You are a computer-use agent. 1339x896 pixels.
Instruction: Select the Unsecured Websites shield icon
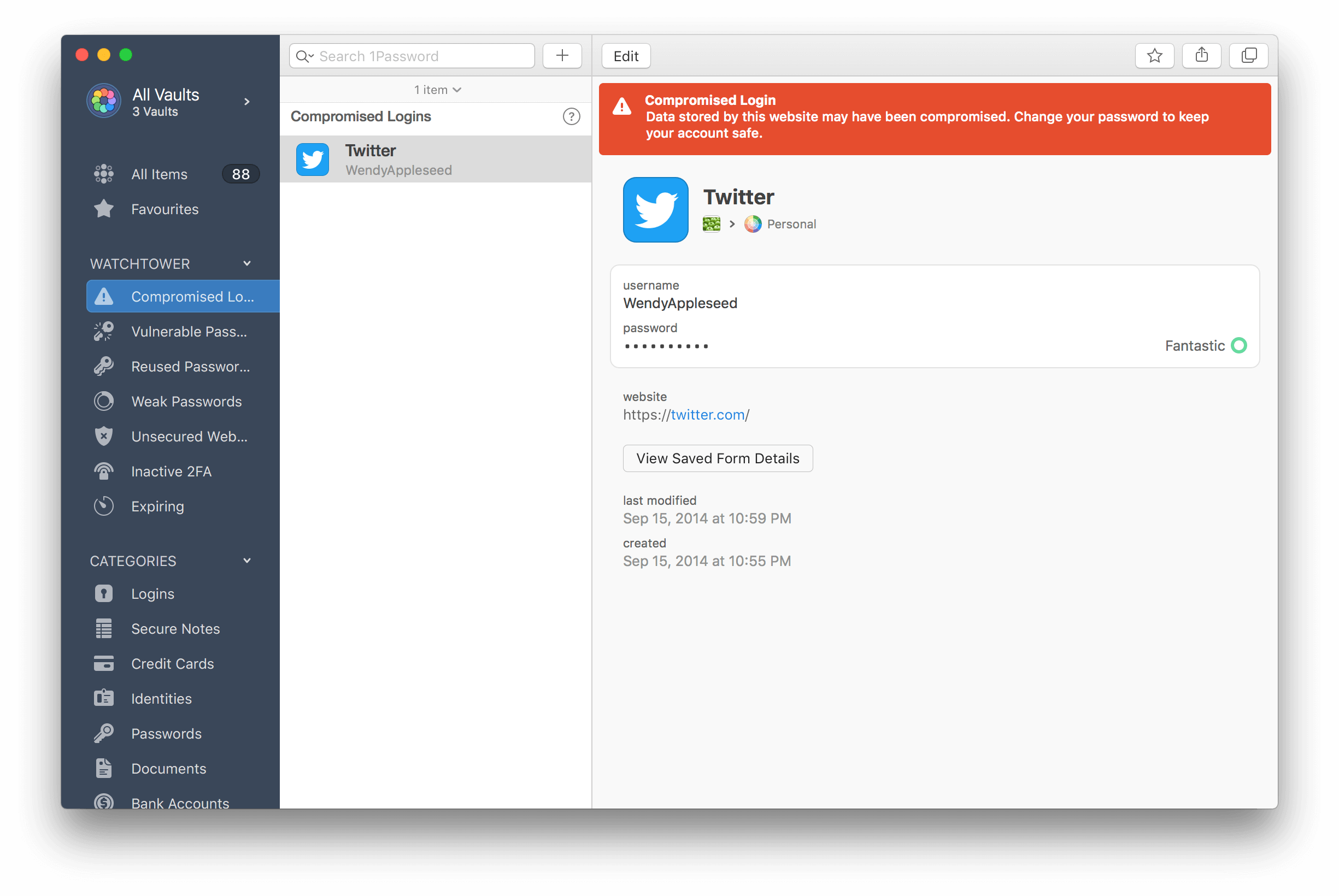(103, 436)
